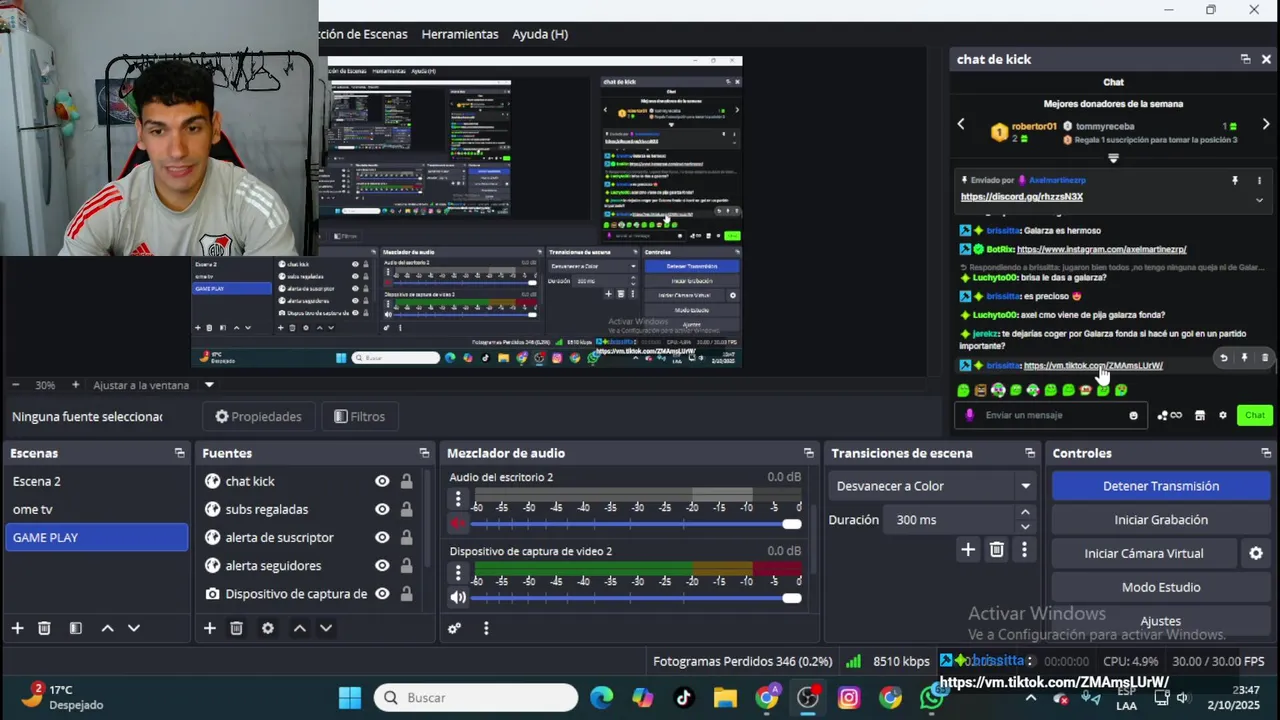The image size is (1280, 720).
Task: Delete the selected scene with trash icon
Action: tap(44, 628)
